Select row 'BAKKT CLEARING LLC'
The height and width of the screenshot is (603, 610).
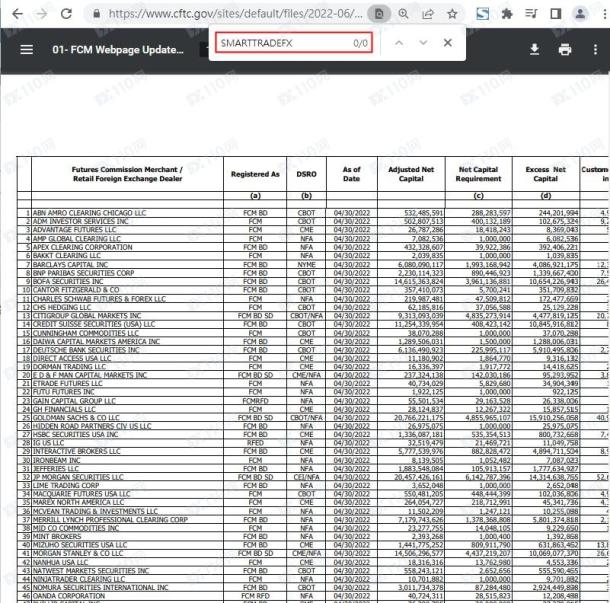tap(312, 256)
